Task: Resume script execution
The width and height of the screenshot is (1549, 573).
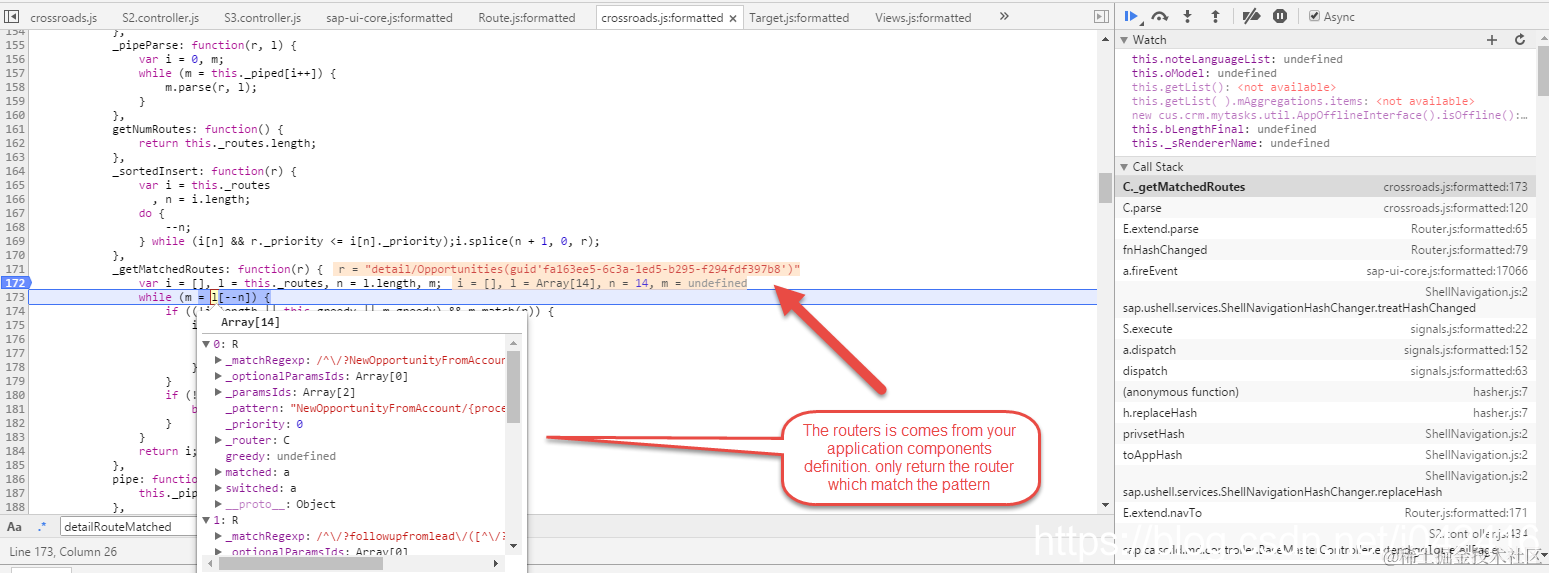Action: (x=1132, y=16)
